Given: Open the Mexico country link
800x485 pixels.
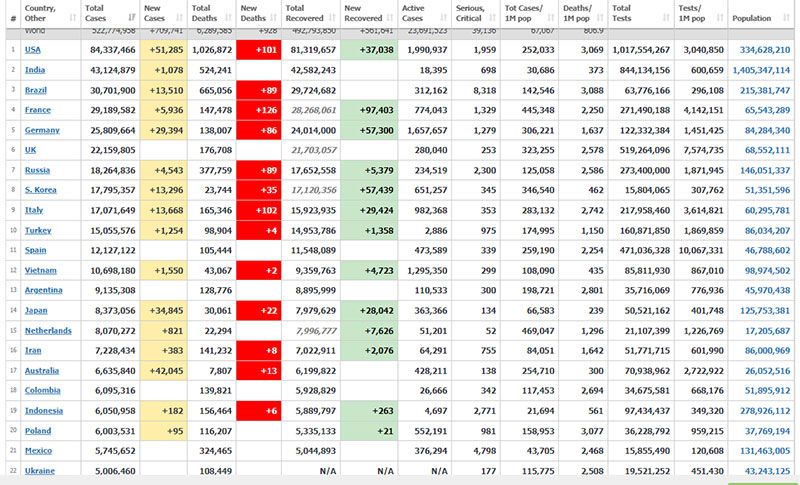Looking at the screenshot, I should pyautogui.click(x=38, y=451).
